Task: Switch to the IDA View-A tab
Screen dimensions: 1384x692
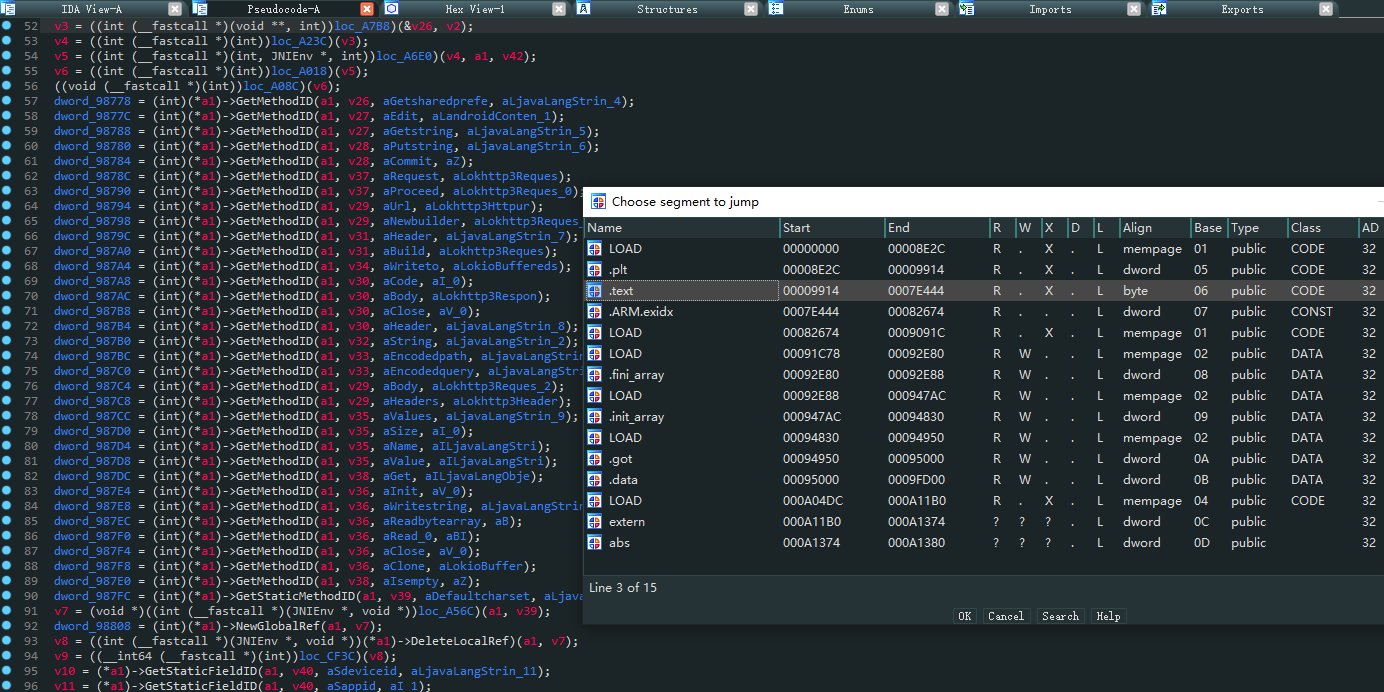Action: click(92, 9)
